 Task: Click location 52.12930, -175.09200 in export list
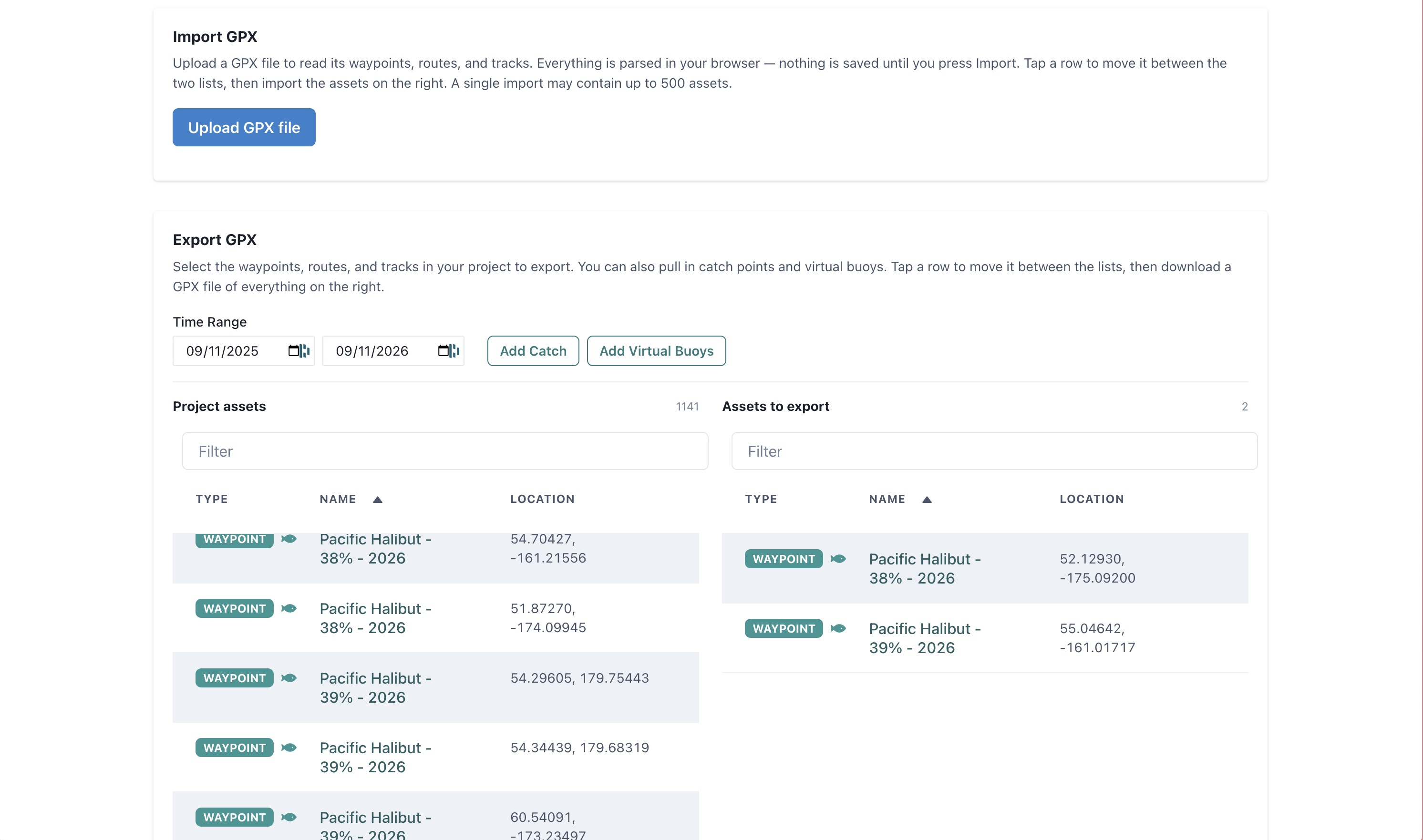1098,568
